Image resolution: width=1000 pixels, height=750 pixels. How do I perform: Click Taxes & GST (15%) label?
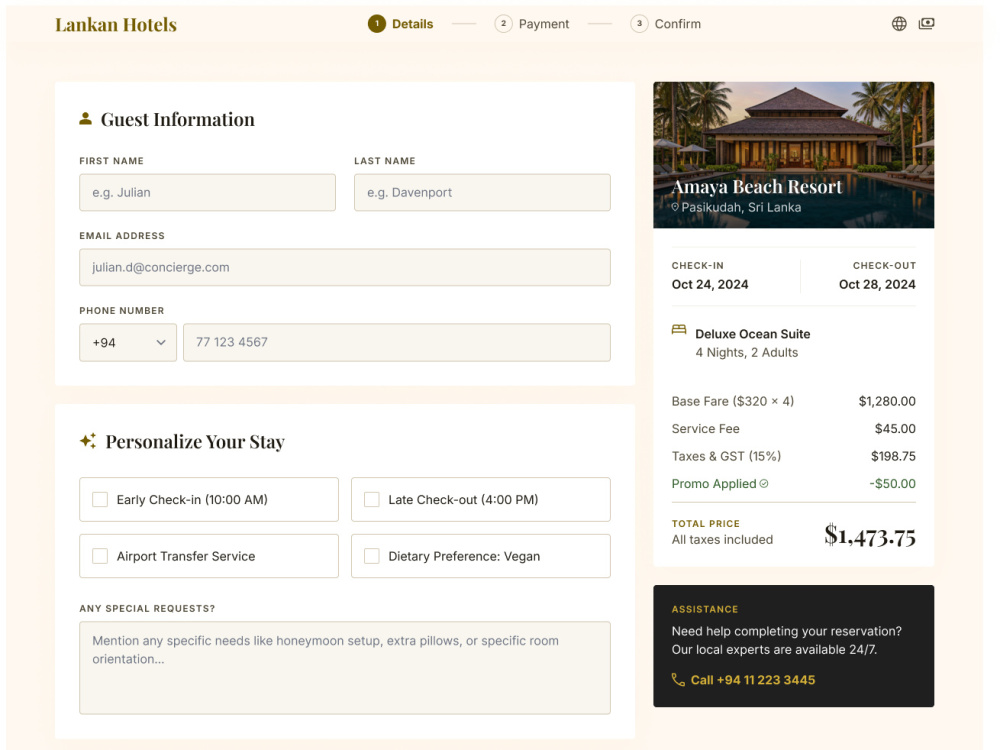[x=726, y=456]
